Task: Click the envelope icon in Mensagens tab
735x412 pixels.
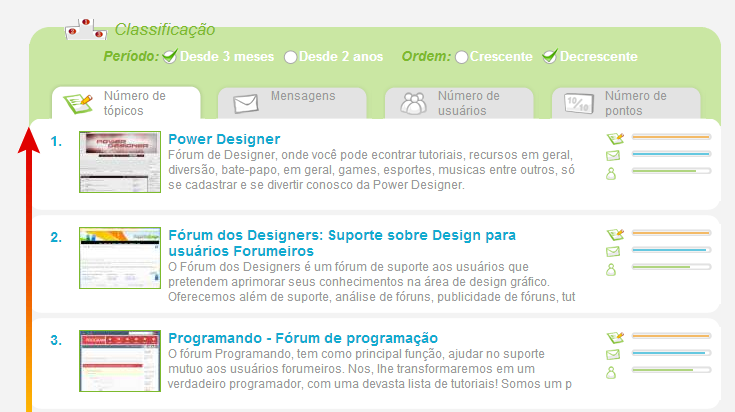Action: tap(246, 104)
